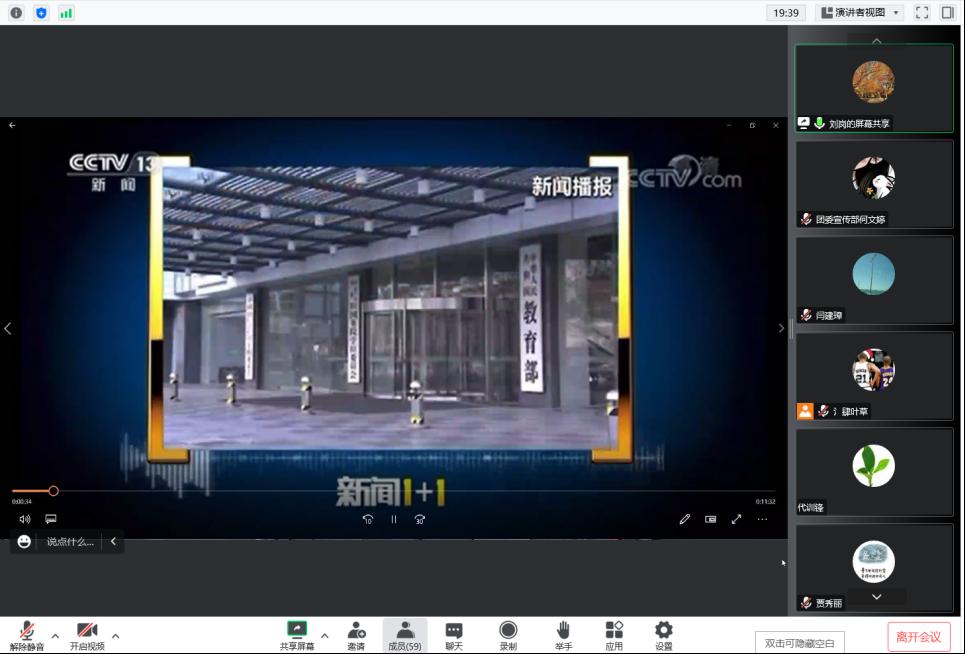Open the emoji reaction picker
The width and height of the screenshot is (965, 654).
pyautogui.click(x=24, y=541)
